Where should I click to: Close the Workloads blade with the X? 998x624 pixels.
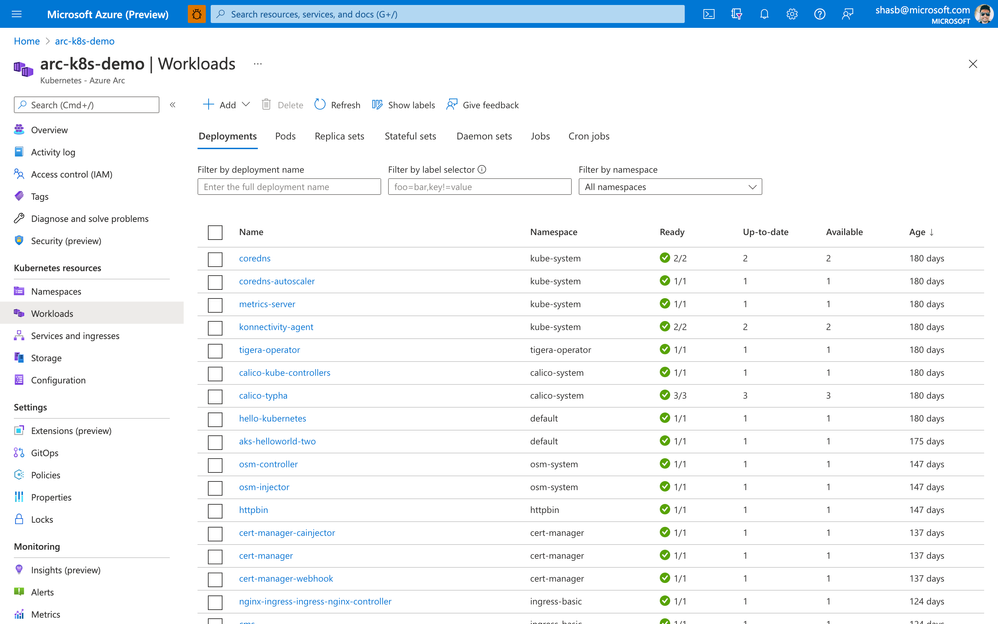(973, 64)
